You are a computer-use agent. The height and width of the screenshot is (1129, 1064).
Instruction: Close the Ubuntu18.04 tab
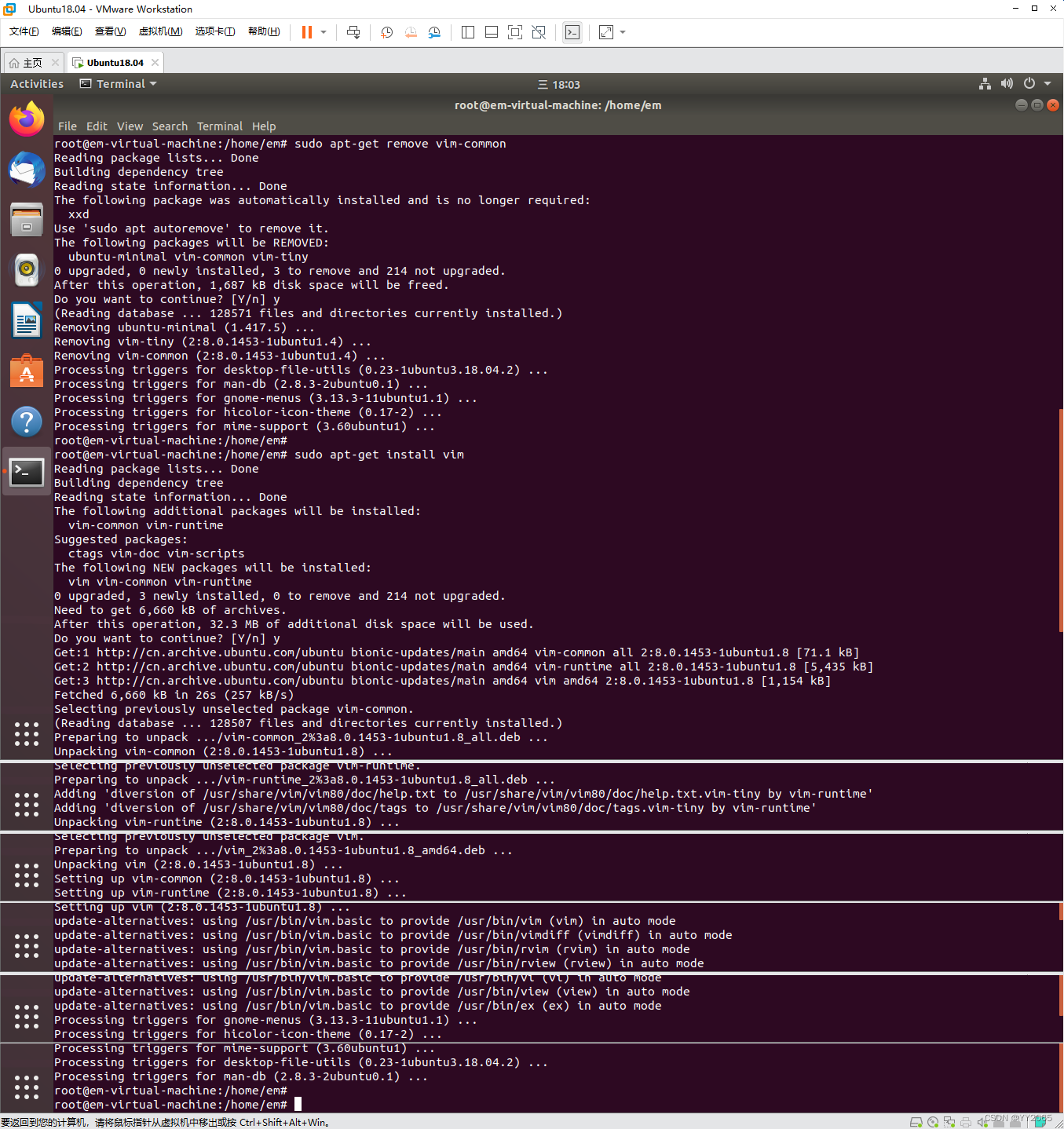[155, 63]
